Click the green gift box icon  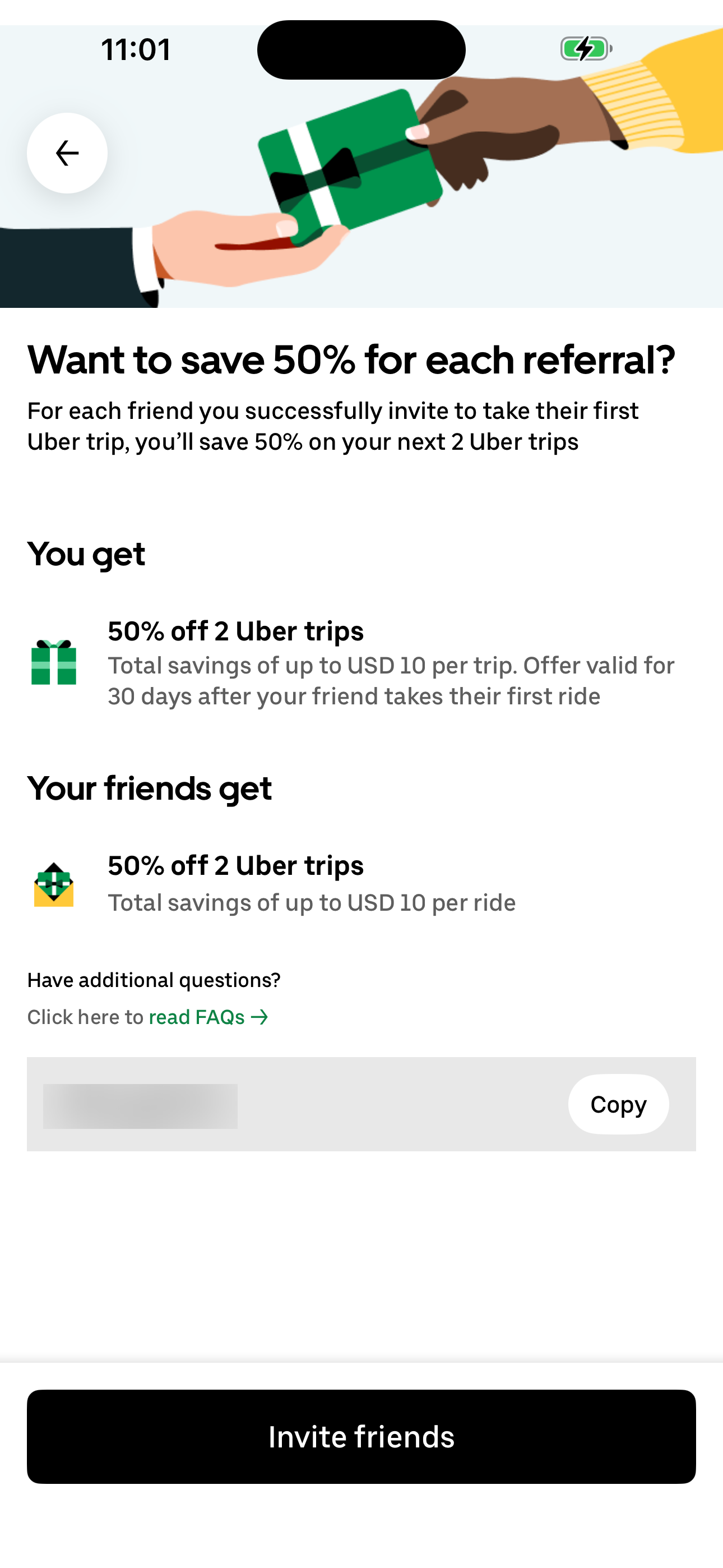coord(54,662)
